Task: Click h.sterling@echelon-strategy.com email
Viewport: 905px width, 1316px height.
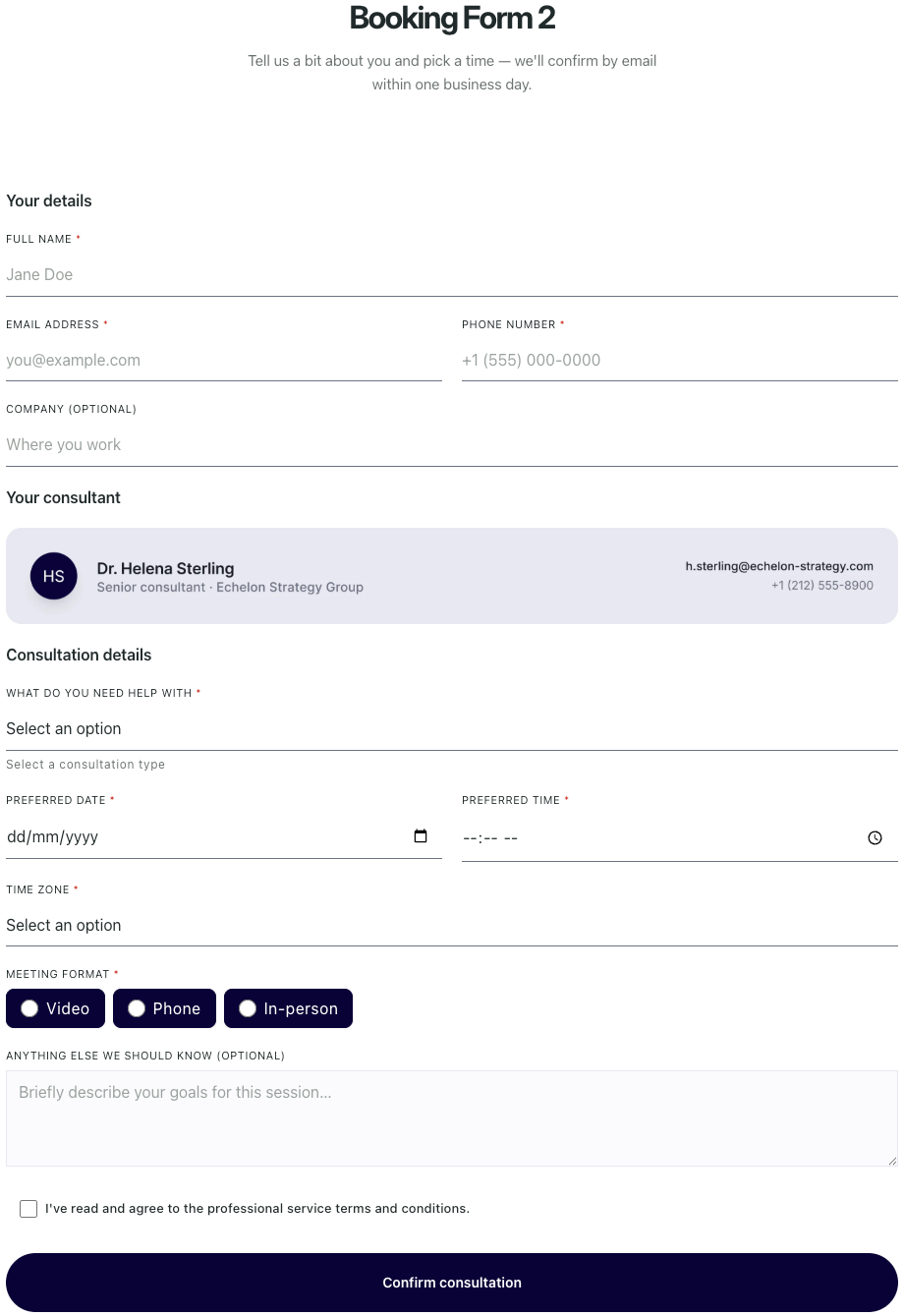Action: pos(779,566)
